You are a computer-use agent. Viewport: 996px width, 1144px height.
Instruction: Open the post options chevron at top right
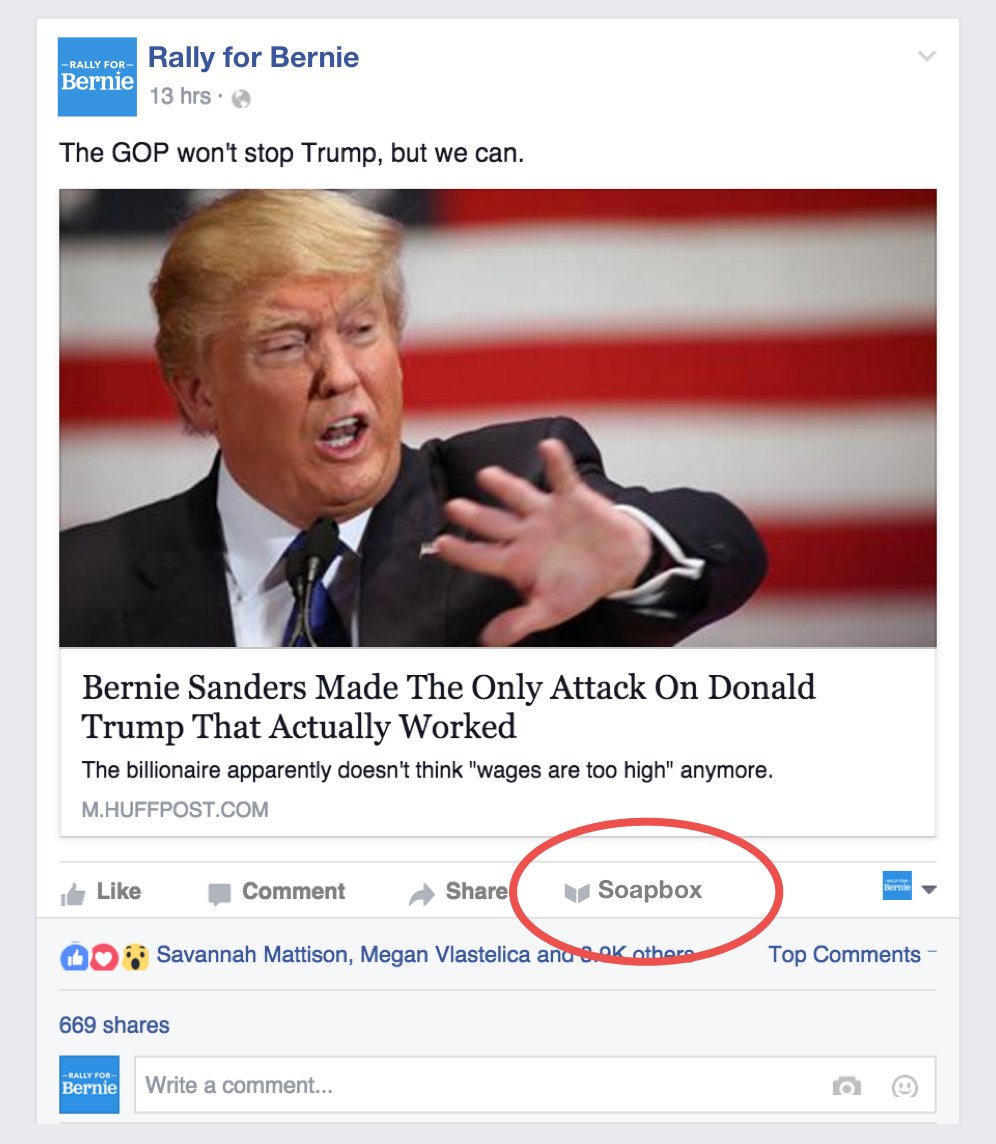(x=927, y=56)
